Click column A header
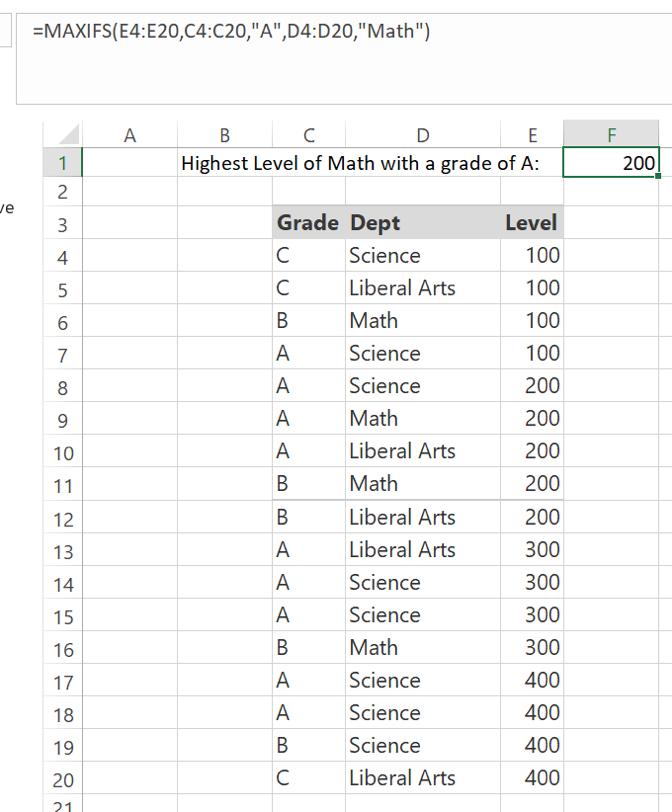This screenshot has height=812, width=672. click(128, 134)
